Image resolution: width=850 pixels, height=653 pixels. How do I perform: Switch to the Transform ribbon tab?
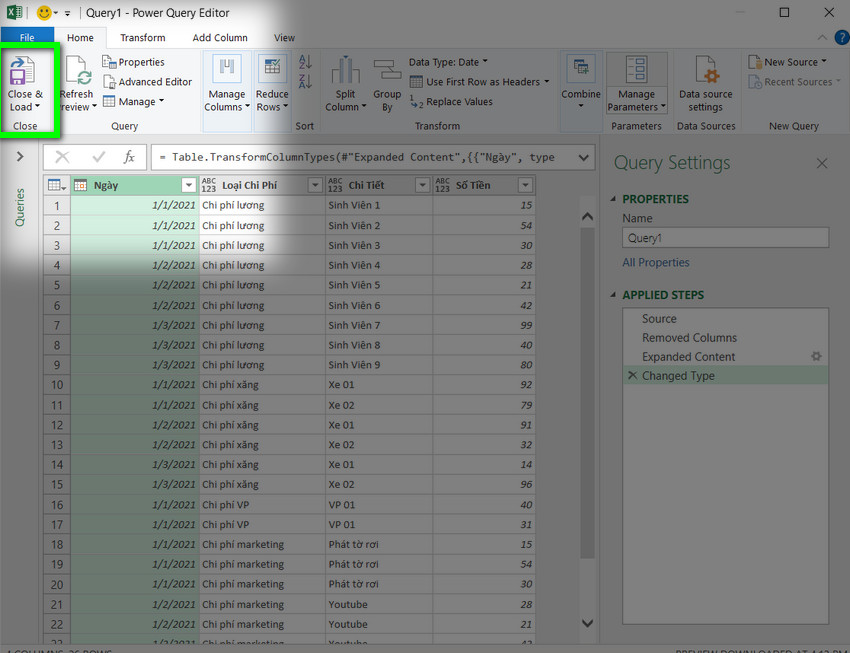point(143,38)
